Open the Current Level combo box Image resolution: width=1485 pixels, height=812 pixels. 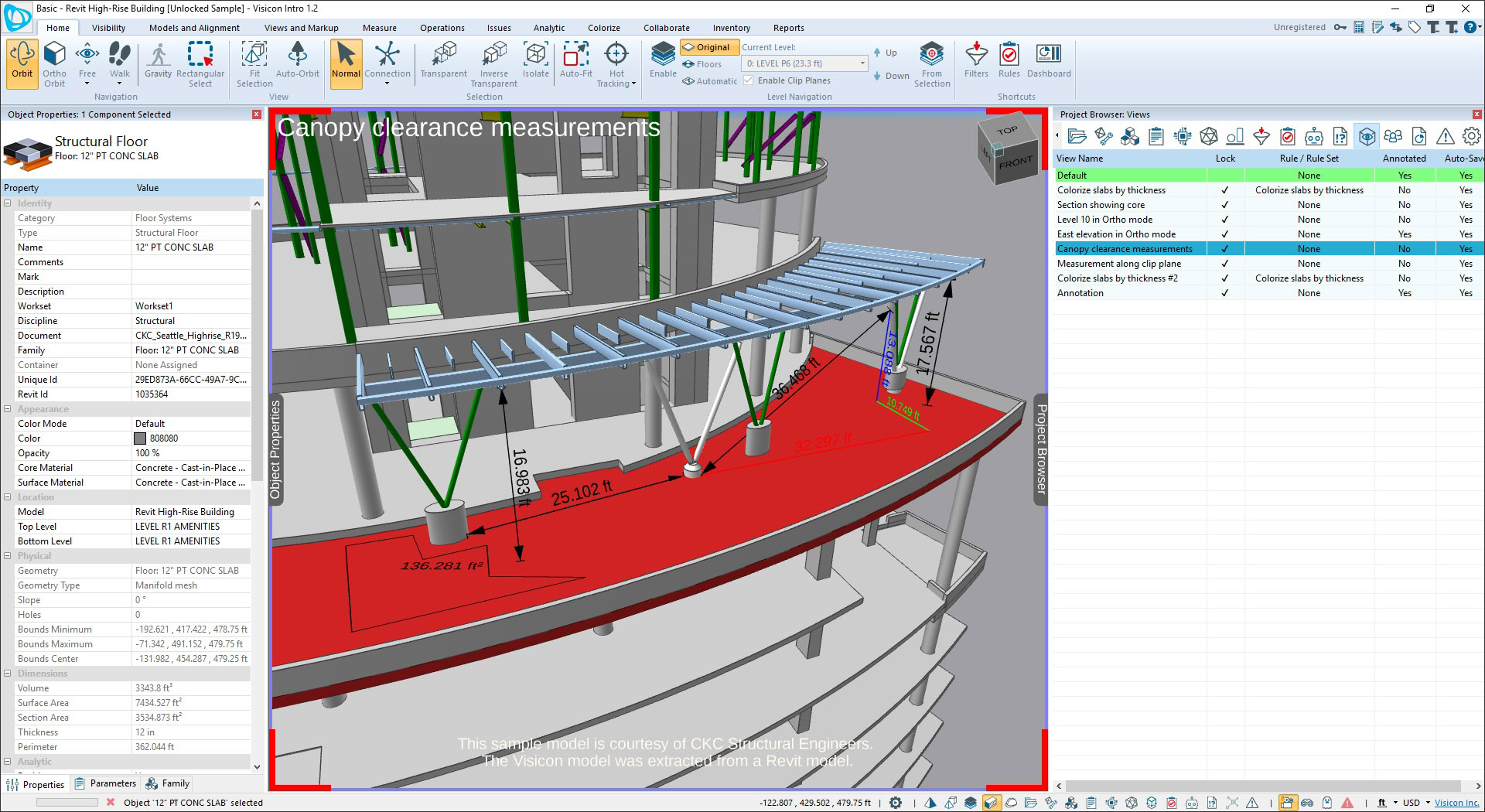click(804, 63)
